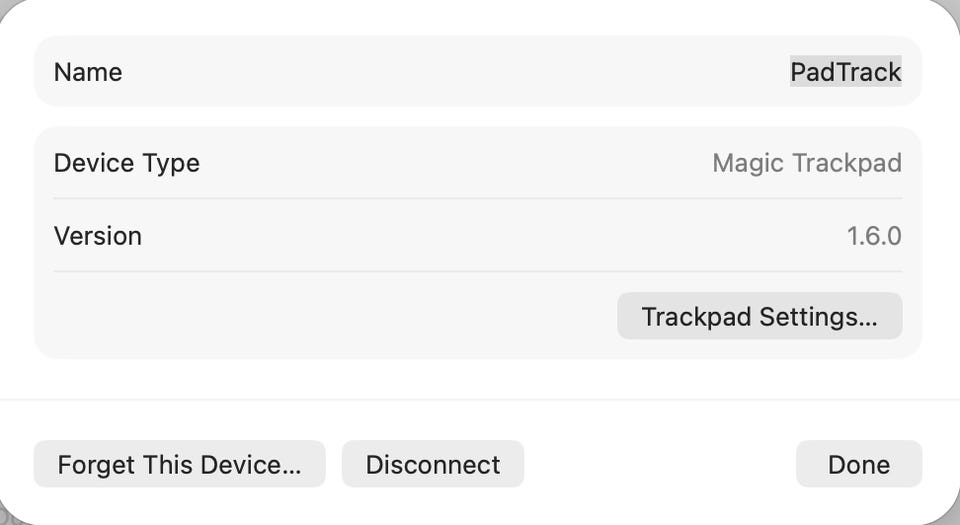Click the word Settings in Trackpad Settings
This screenshot has width=960, height=525.
(818, 316)
